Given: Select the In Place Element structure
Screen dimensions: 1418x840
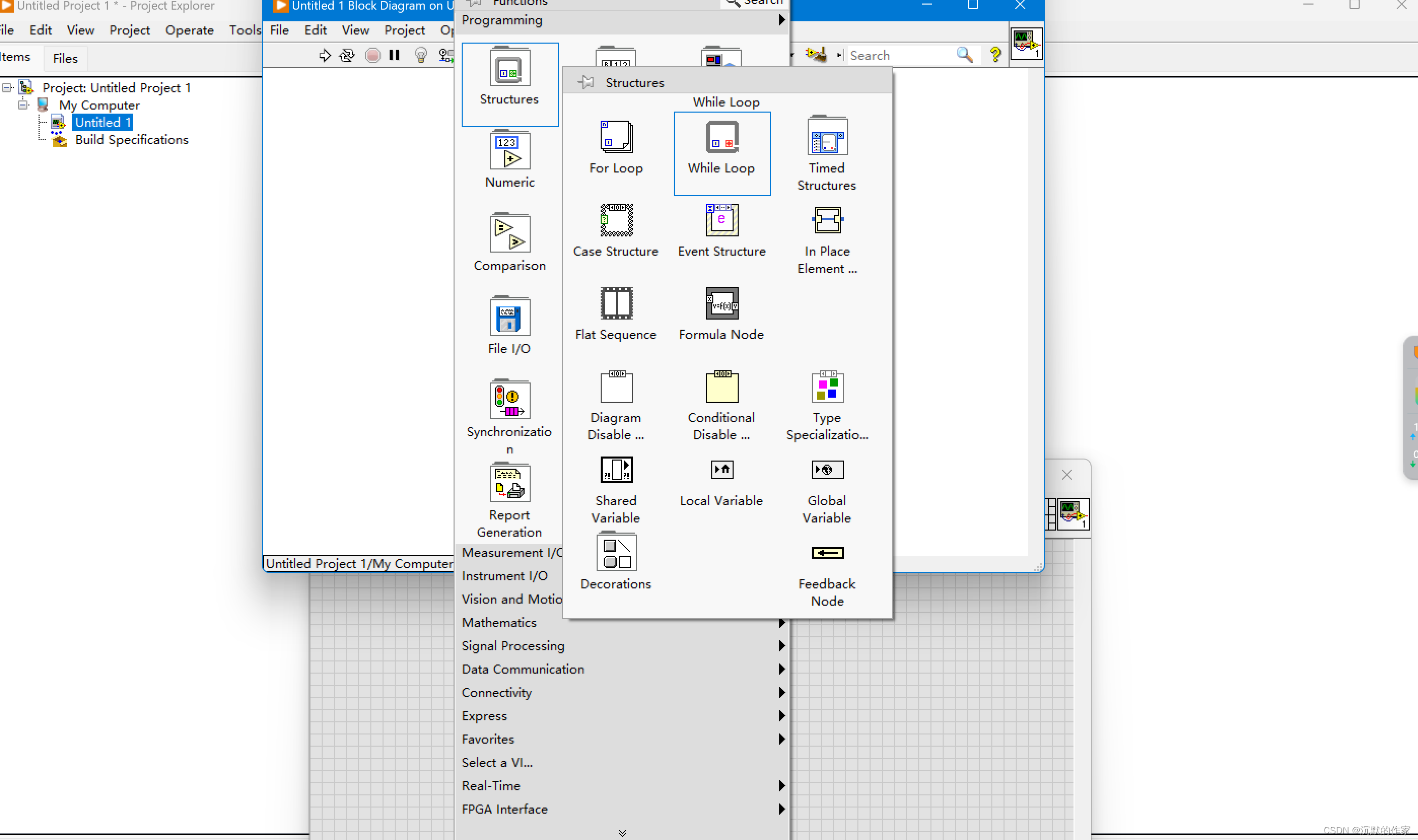Looking at the screenshot, I should pyautogui.click(x=827, y=220).
